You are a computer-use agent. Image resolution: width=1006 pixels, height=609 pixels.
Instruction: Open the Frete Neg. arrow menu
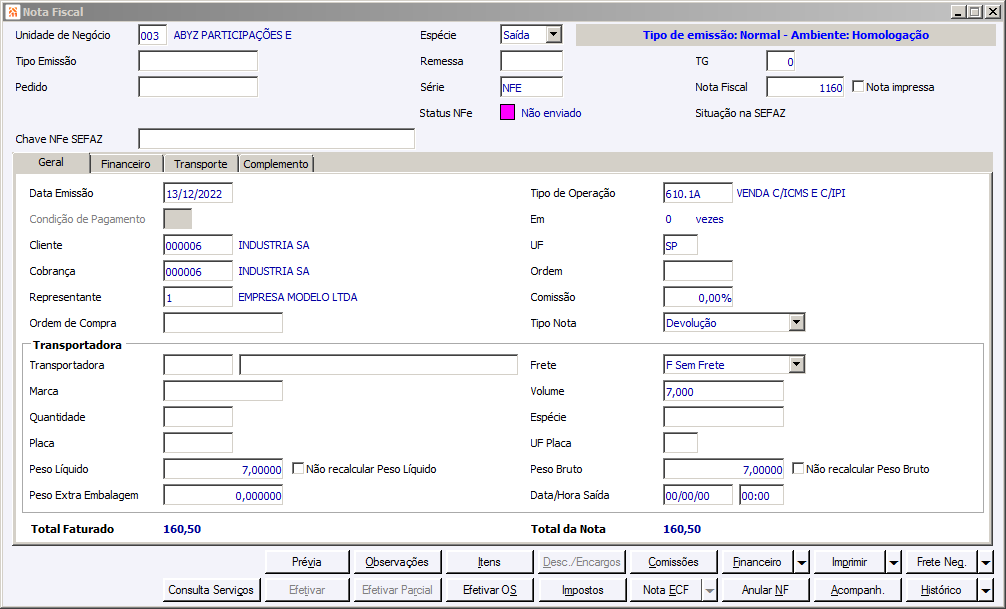point(985,562)
